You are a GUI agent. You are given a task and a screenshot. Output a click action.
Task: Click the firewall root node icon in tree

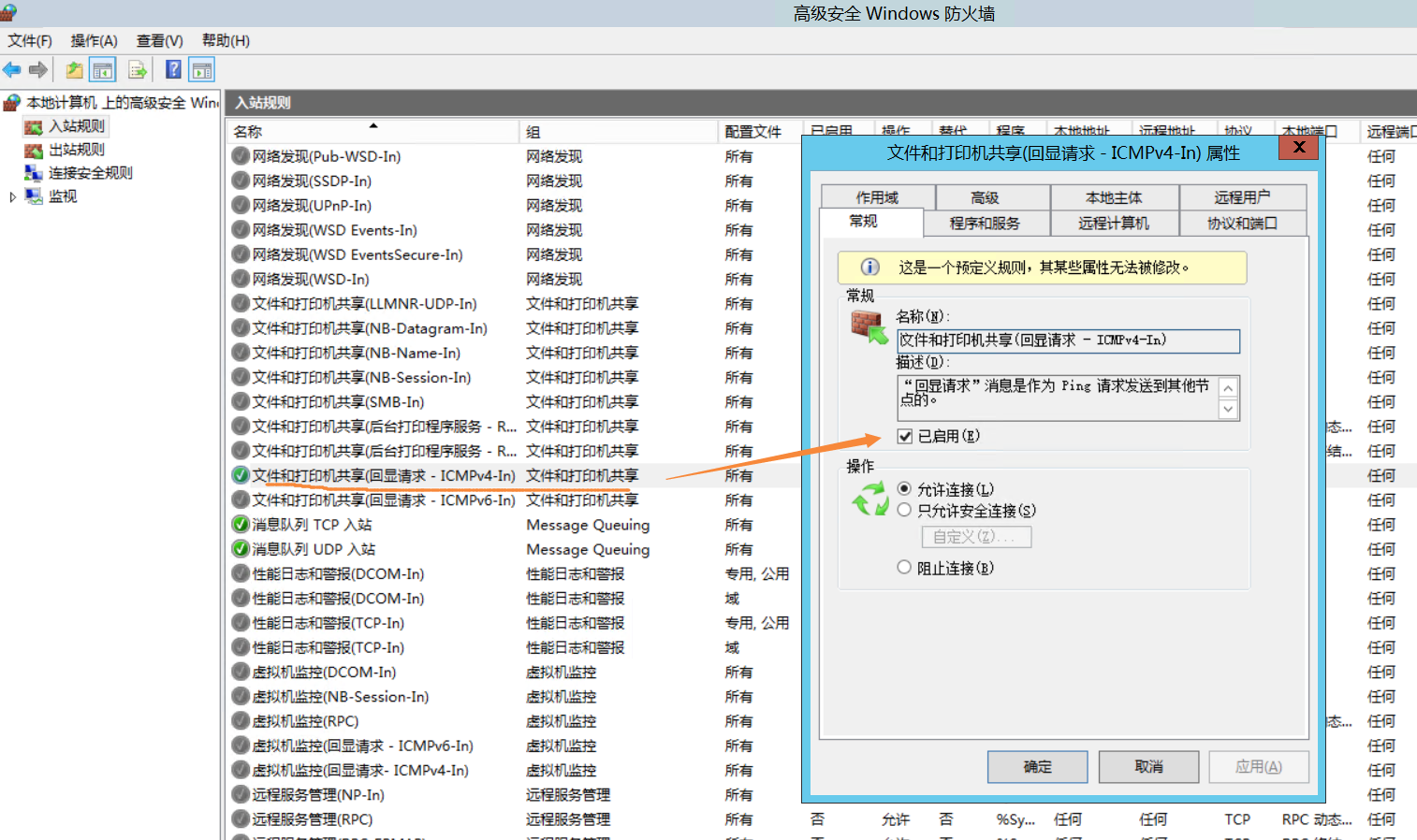[12, 102]
